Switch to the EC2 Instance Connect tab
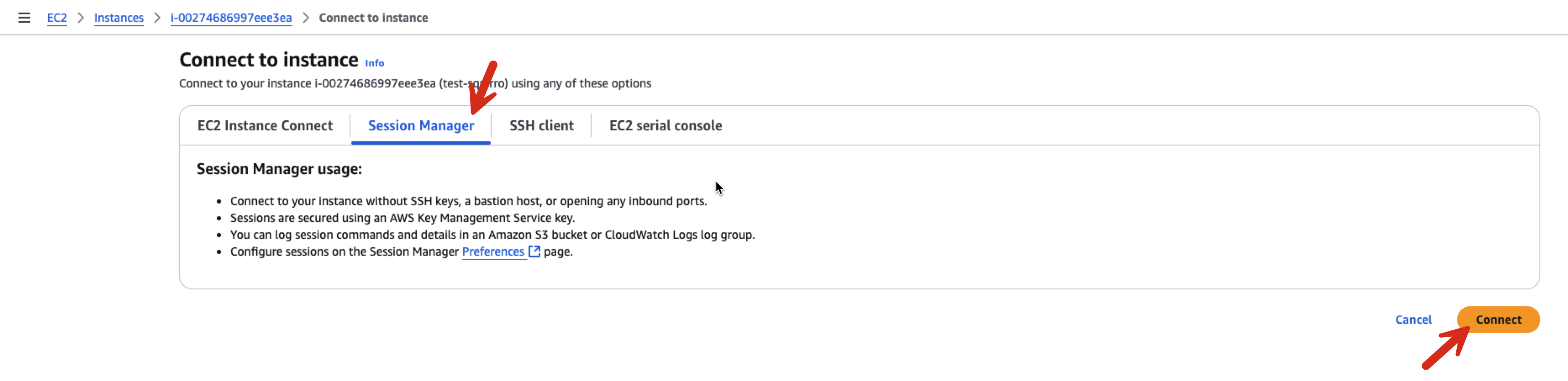The height and width of the screenshot is (381, 1568). 265,126
